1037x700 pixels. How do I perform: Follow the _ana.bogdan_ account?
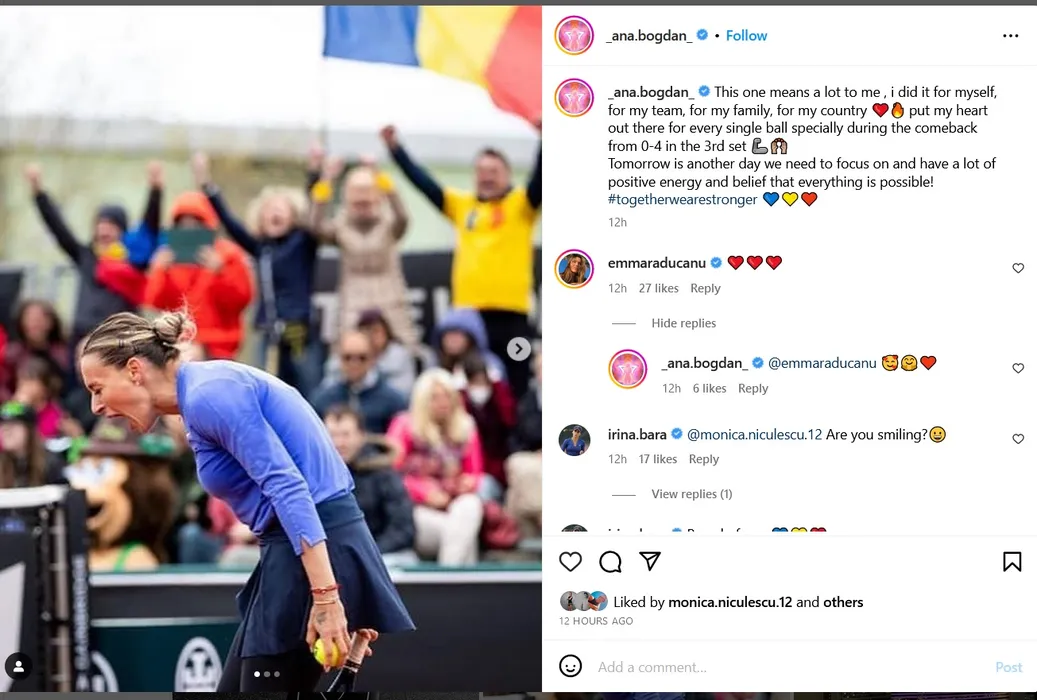click(x=746, y=36)
